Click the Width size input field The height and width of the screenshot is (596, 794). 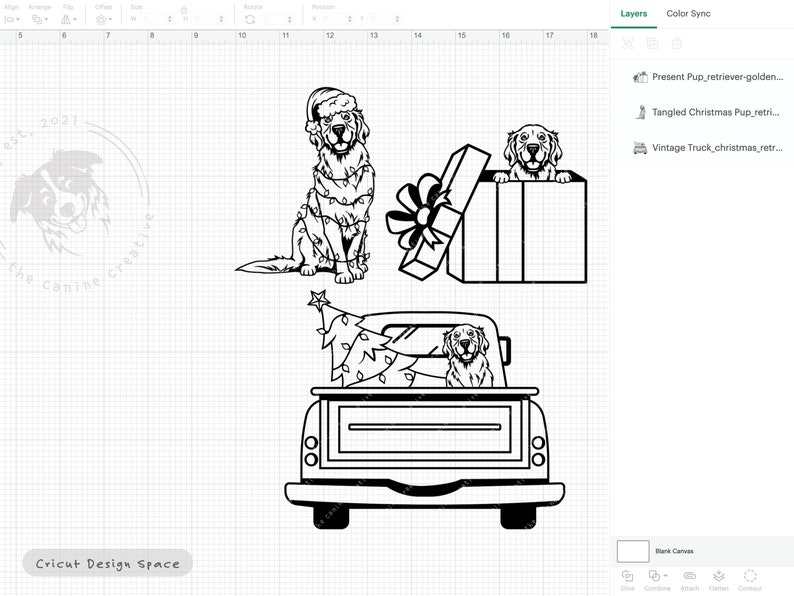point(152,19)
